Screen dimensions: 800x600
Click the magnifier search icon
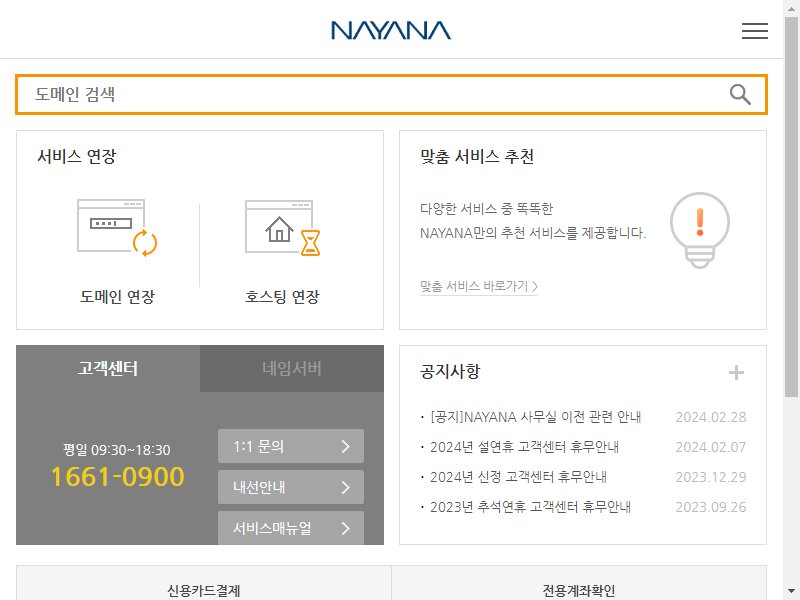[x=740, y=94]
